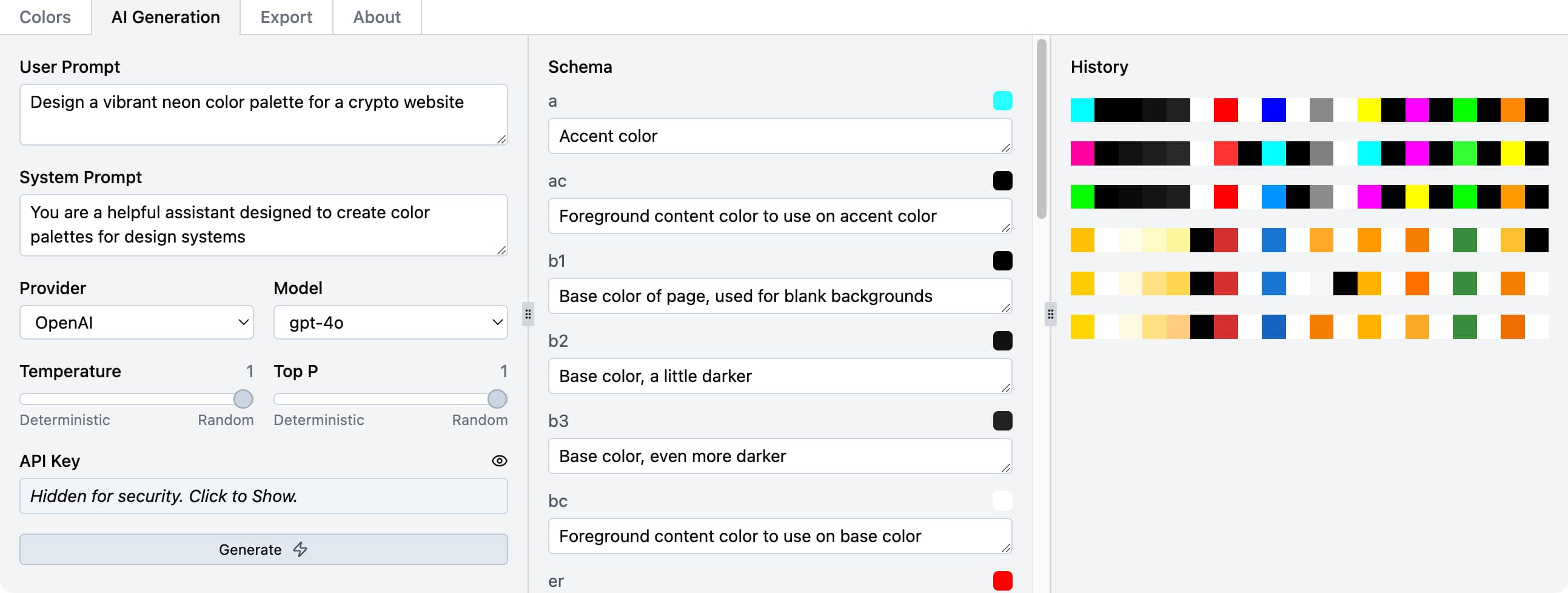Expand the Model dropdown showing gpt-4o
Screen dimensions: 1568x593
(390, 322)
